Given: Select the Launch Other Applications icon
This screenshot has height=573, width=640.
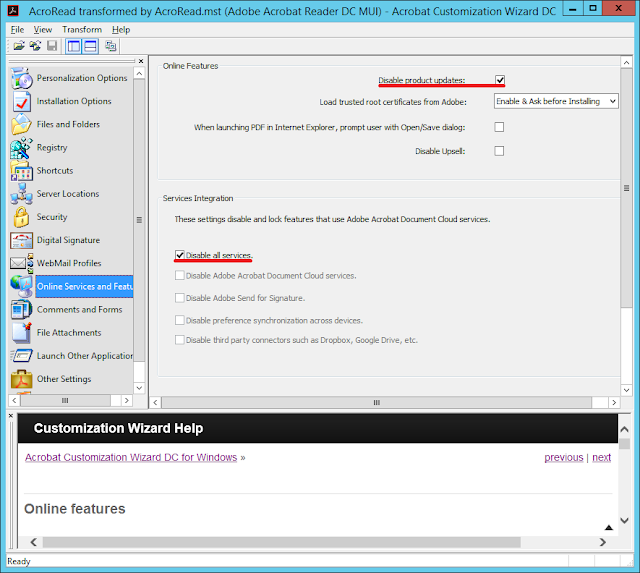Looking at the screenshot, I should pos(22,356).
